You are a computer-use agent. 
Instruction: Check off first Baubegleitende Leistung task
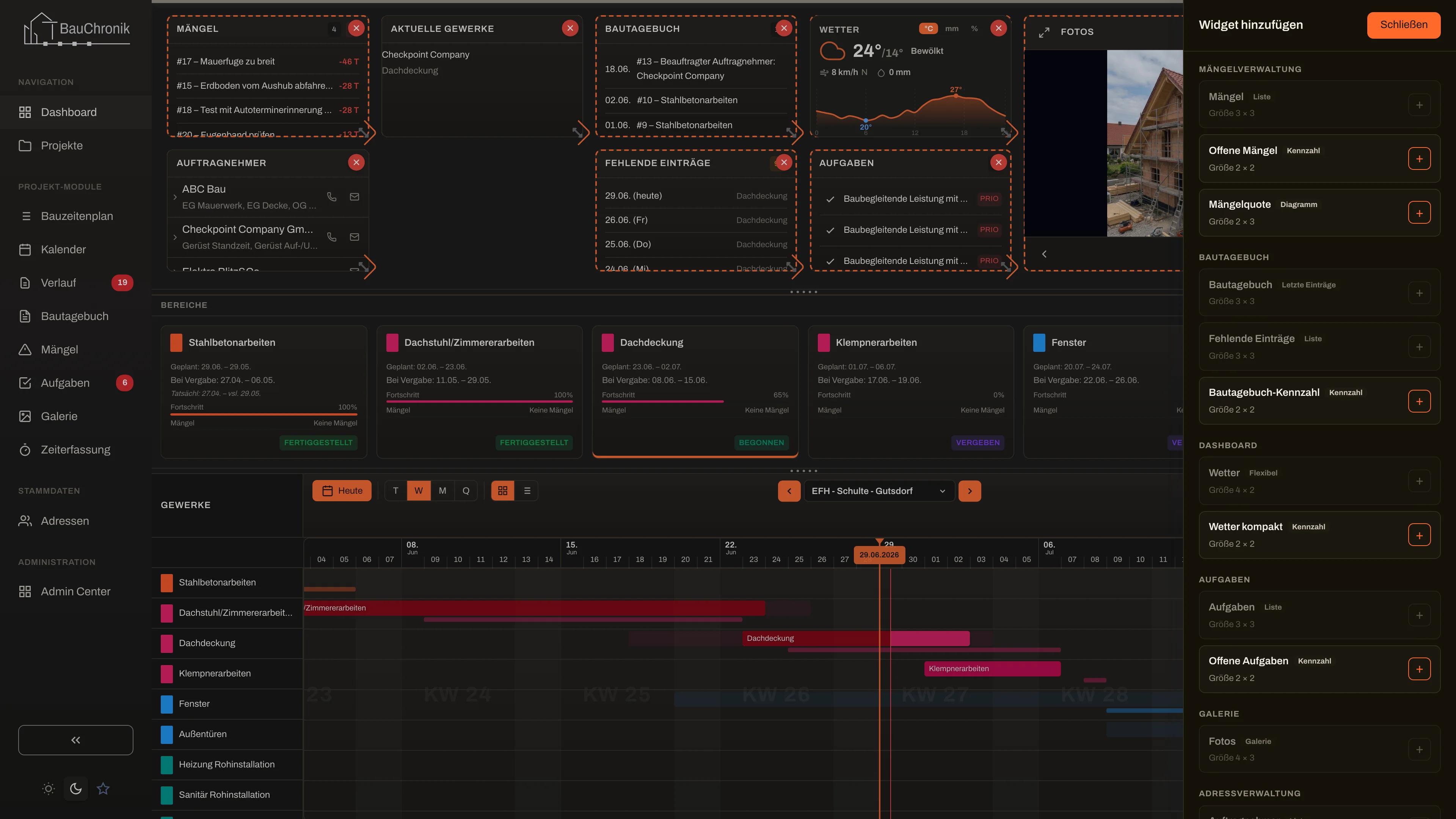click(830, 199)
